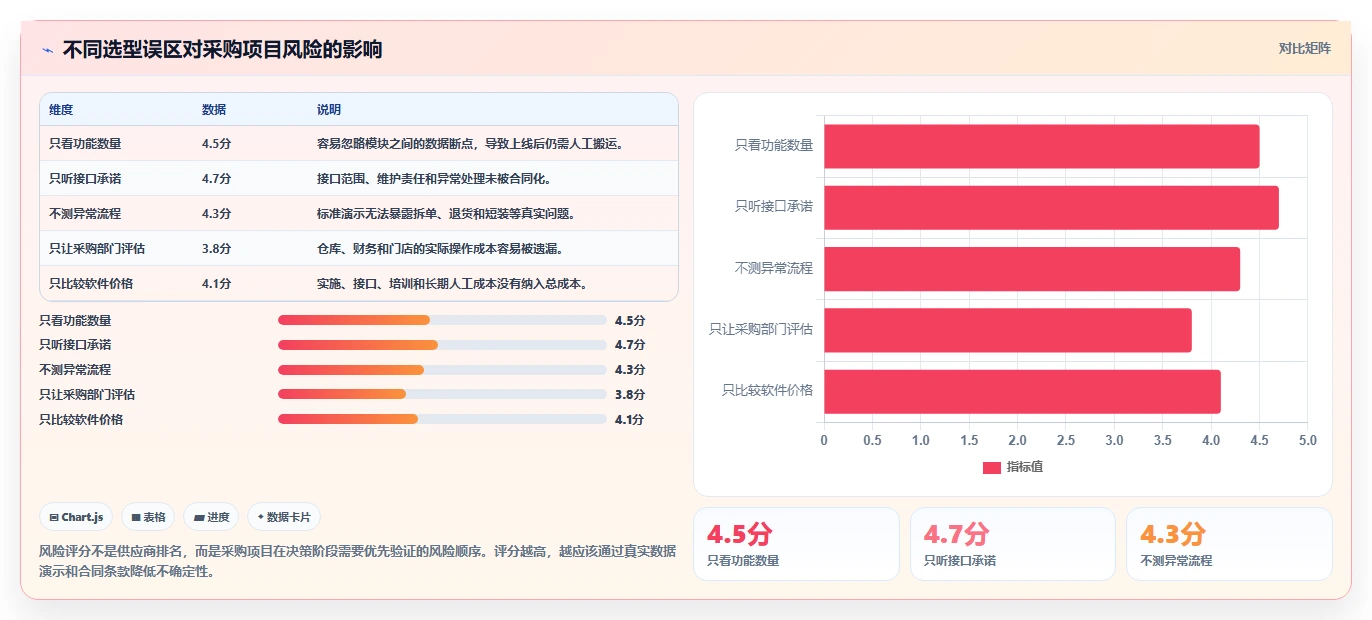Click the 只看功能数量 progress bar
The image size is (1372, 620).
[x=442, y=320]
